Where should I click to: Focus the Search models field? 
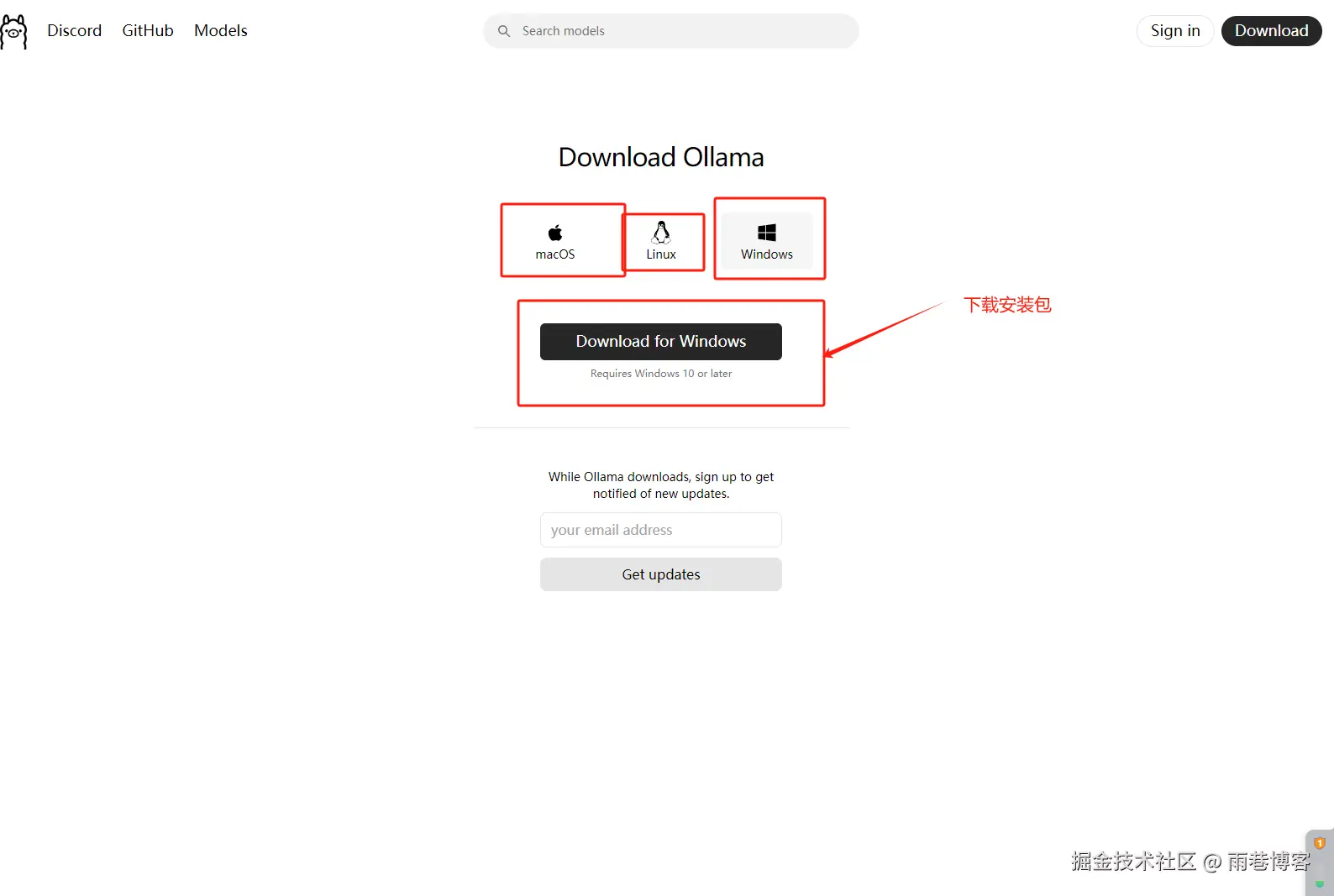671,31
